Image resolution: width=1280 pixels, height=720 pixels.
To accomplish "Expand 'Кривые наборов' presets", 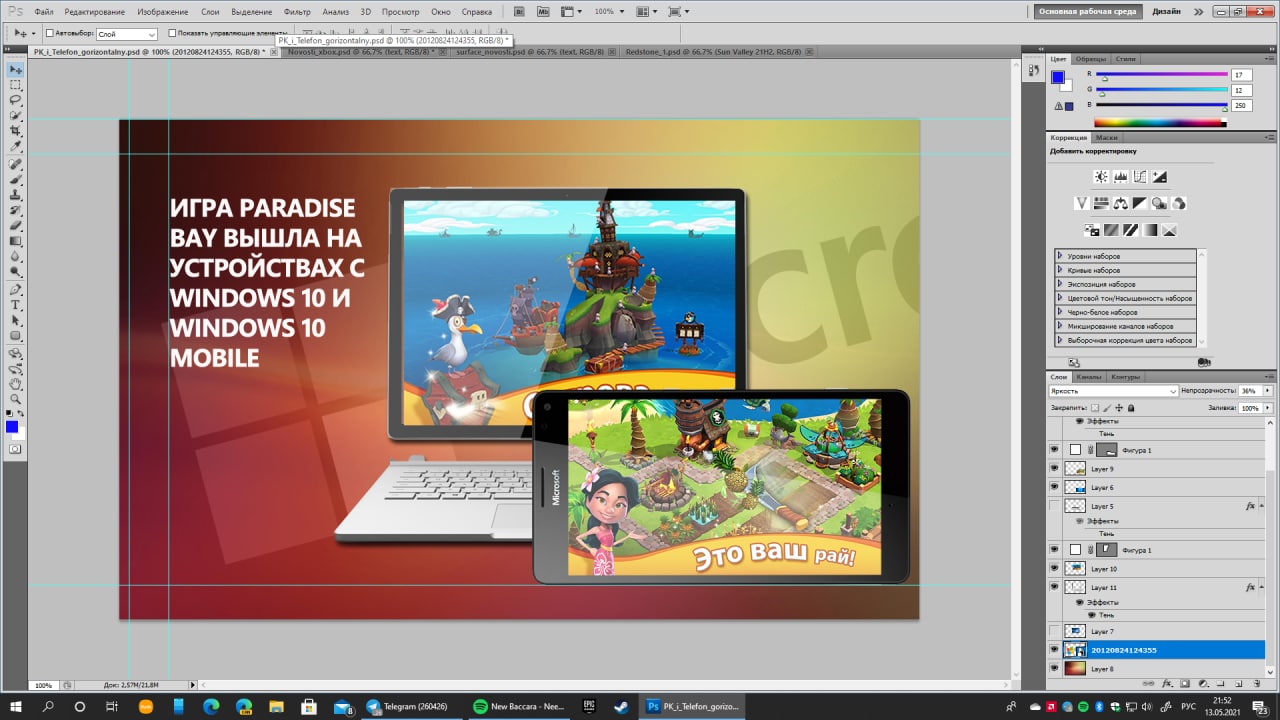I will click(1060, 270).
